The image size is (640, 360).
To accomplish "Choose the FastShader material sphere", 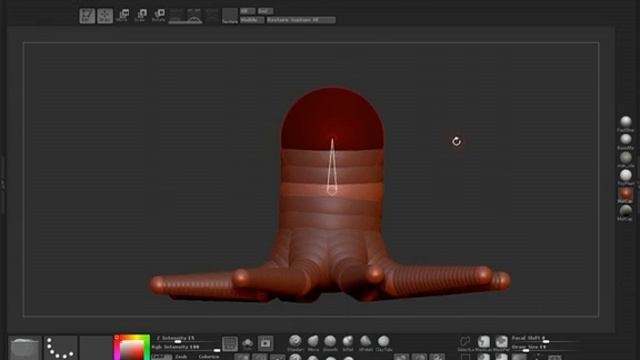I will 625,124.
